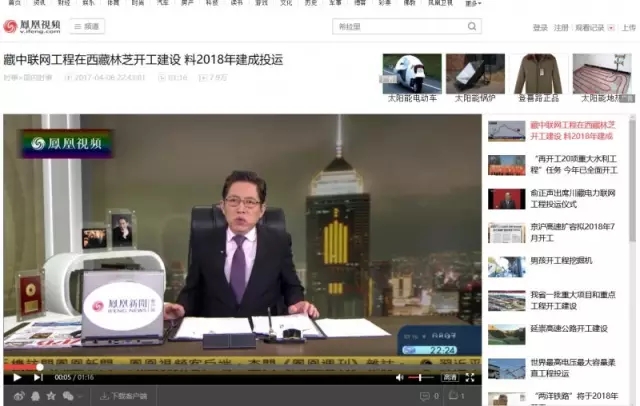640x406 pixels.
Task: Open the 观看记录 watch history link
Action: pyautogui.click(x=589, y=28)
